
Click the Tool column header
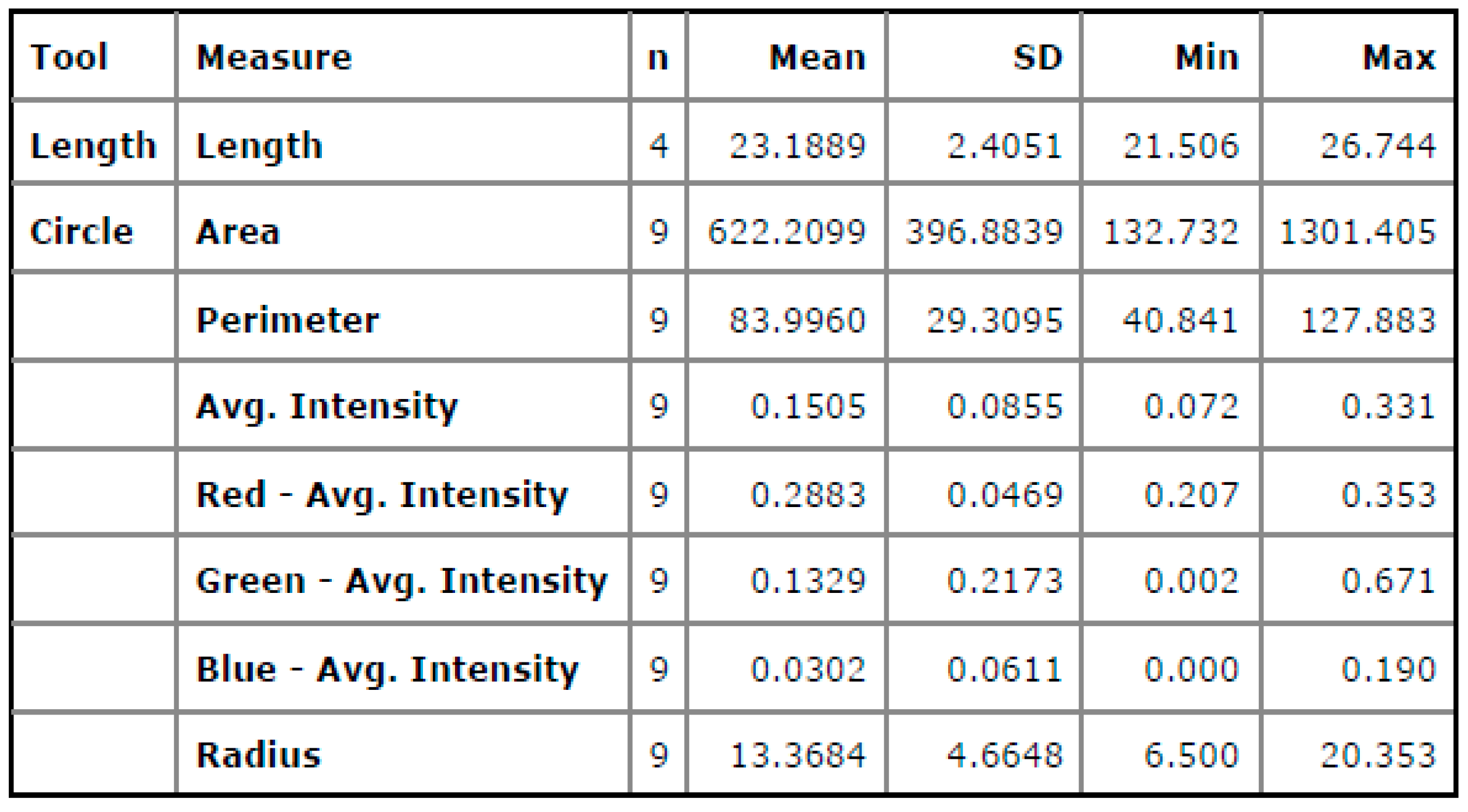click(x=69, y=57)
